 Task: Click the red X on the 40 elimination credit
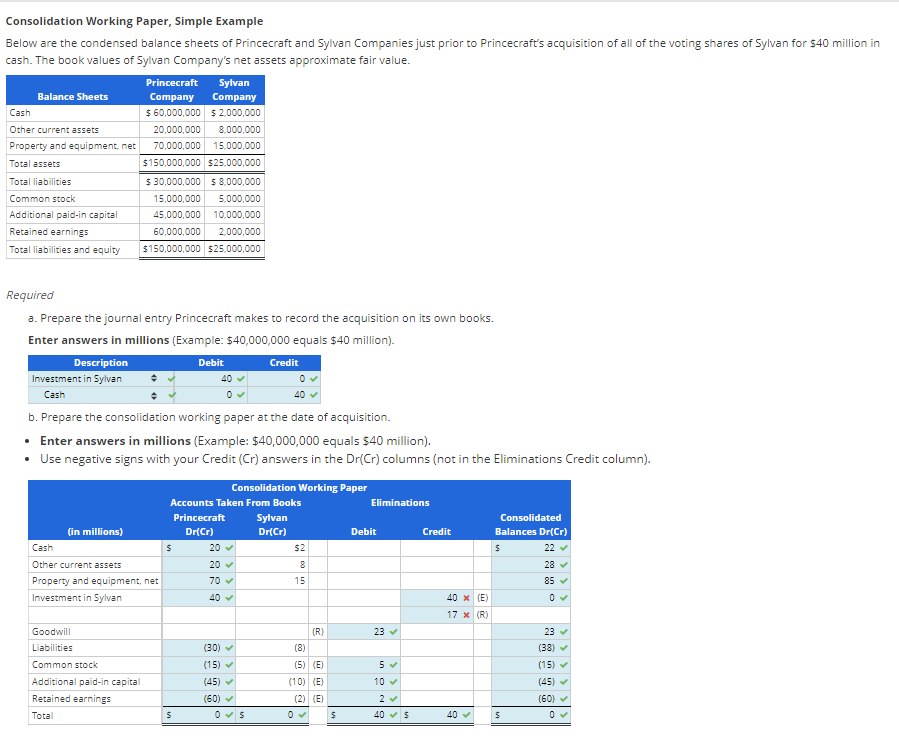tap(465, 598)
